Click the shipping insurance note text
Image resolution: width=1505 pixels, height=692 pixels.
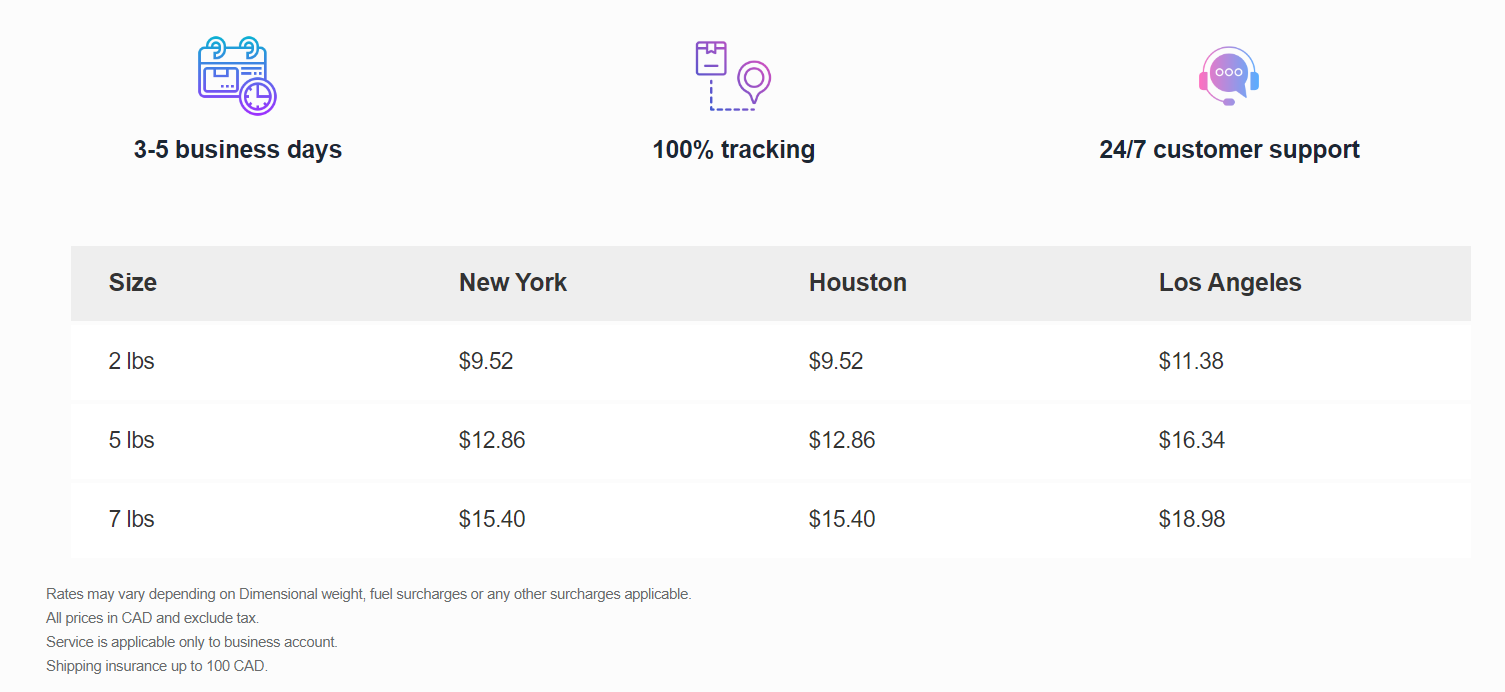pyautogui.click(x=157, y=666)
